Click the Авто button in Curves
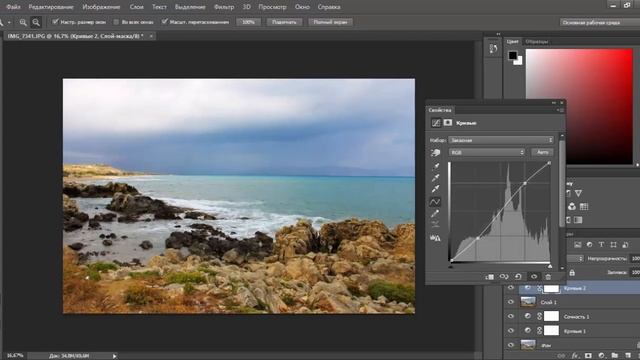The height and width of the screenshot is (360, 640). 542,152
